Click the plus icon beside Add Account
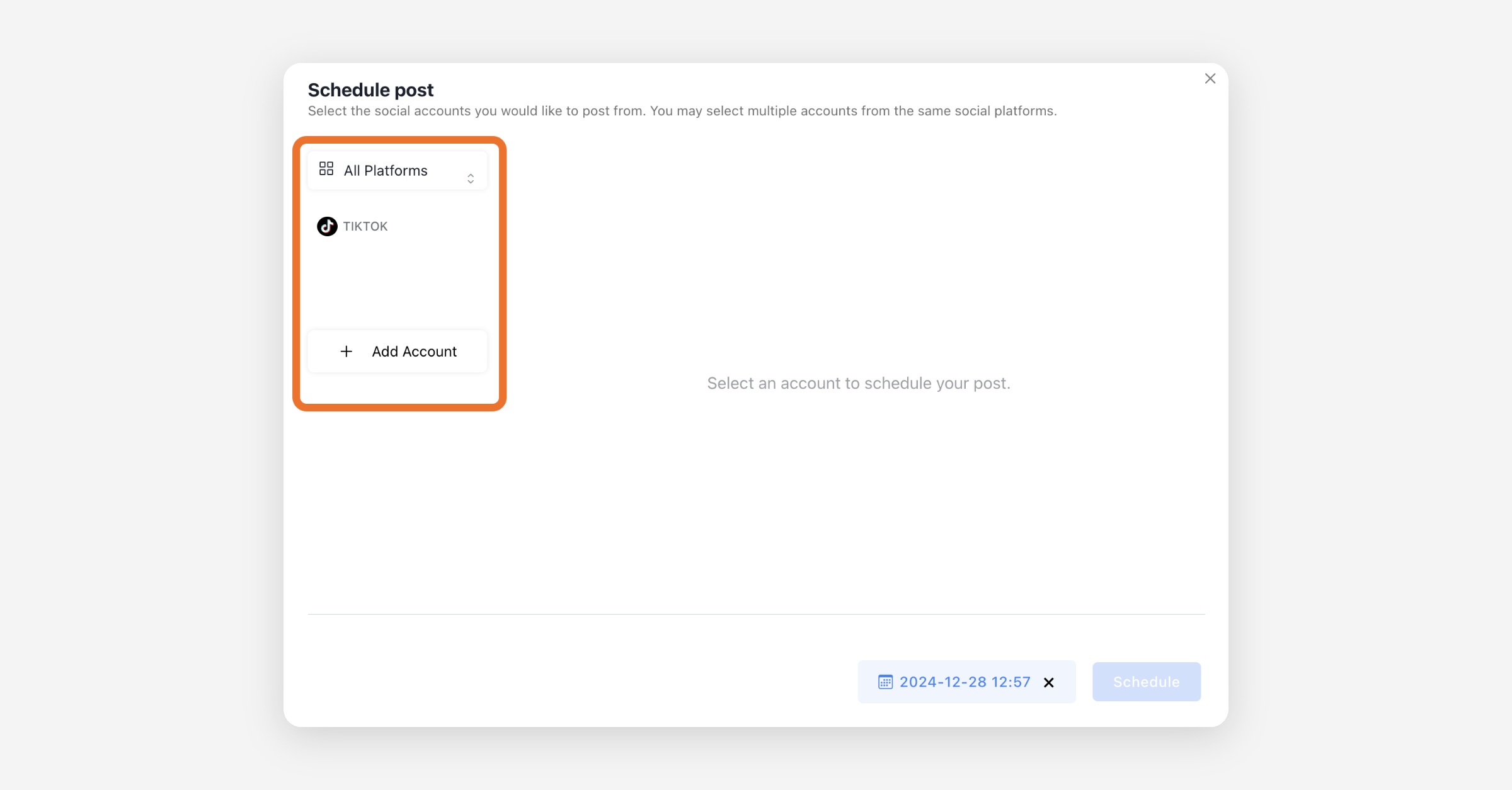This screenshot has width=1512, height=790. click(x=346, y=352)
